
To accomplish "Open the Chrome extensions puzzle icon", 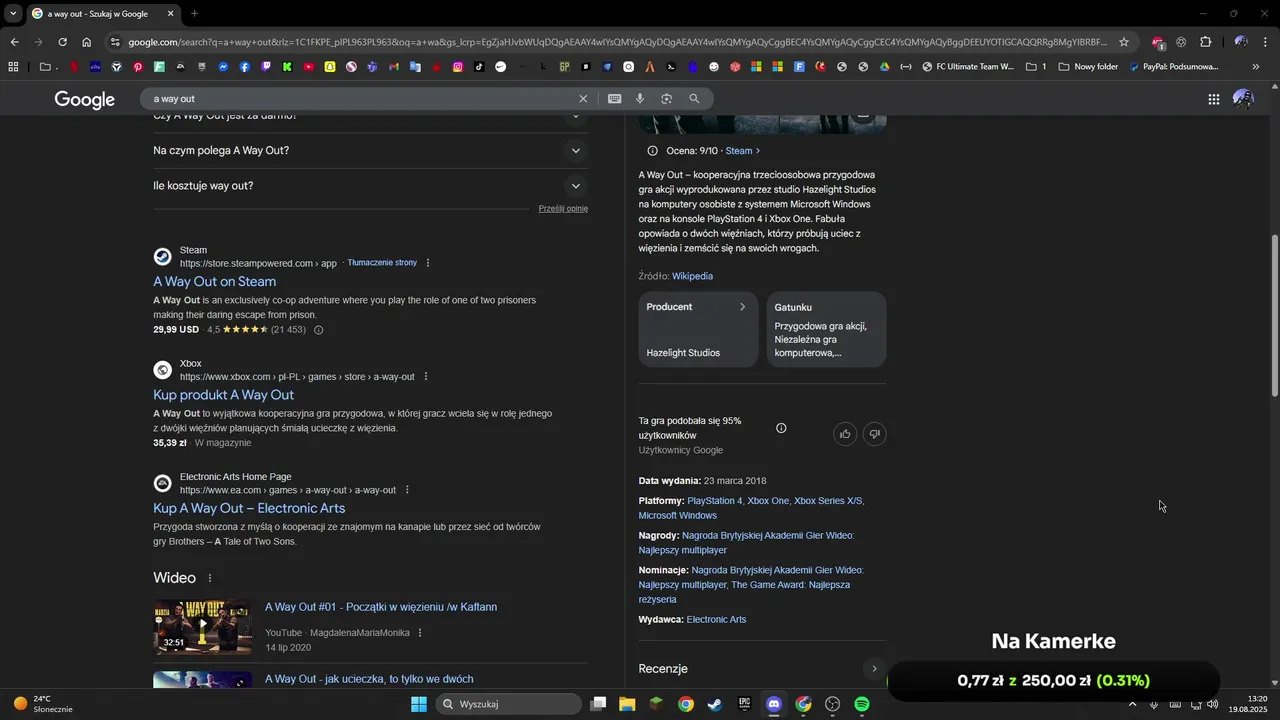I will point(1206,42).
